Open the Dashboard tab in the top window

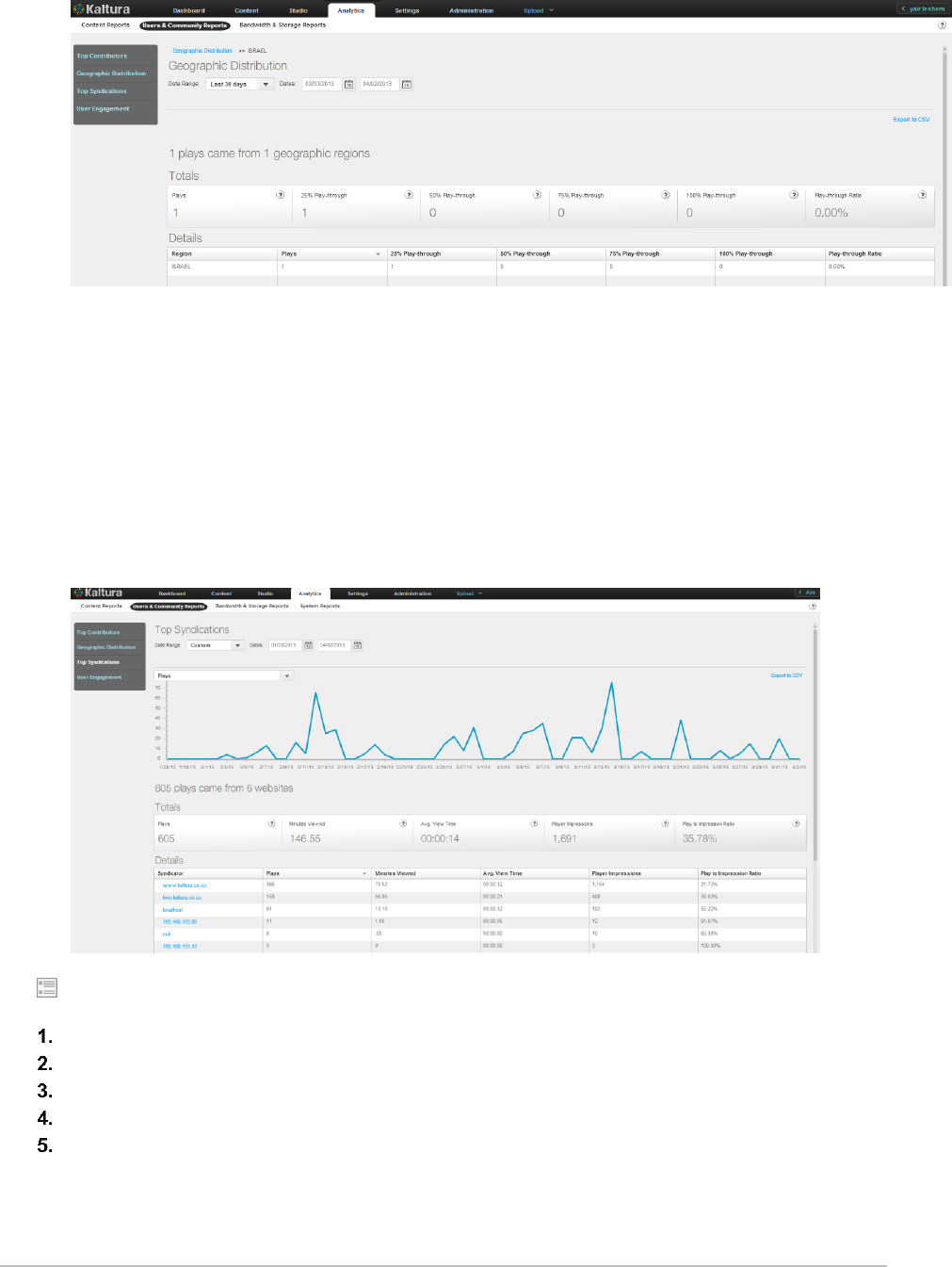(x=189, y=10)
